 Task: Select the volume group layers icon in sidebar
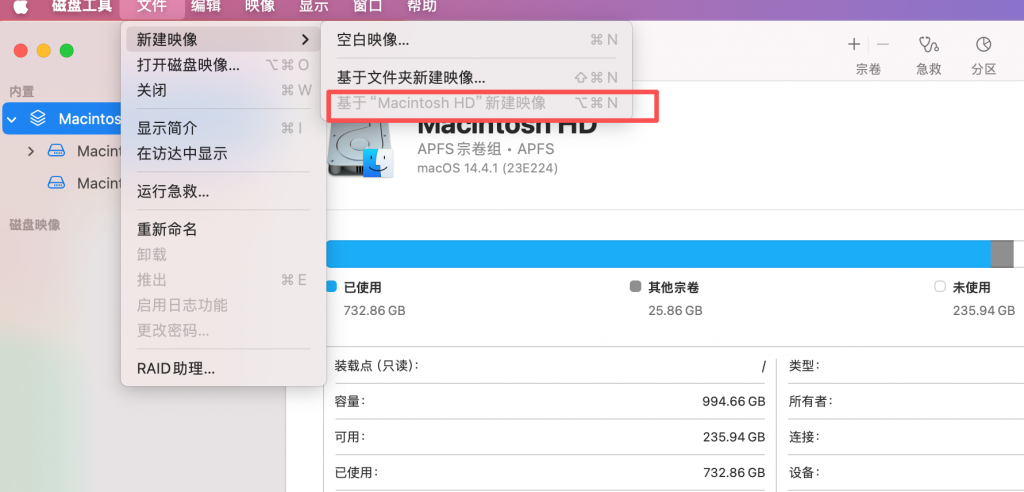(38, 119)
